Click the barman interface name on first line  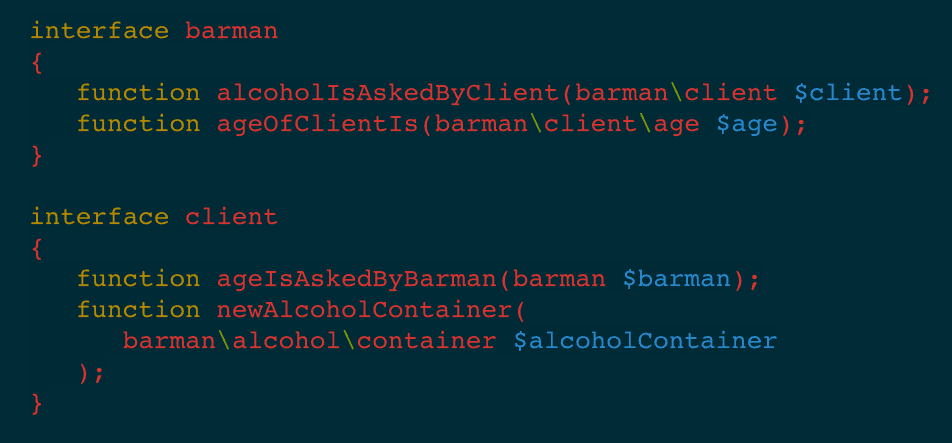pyautogui.click(x=233, y=31)
